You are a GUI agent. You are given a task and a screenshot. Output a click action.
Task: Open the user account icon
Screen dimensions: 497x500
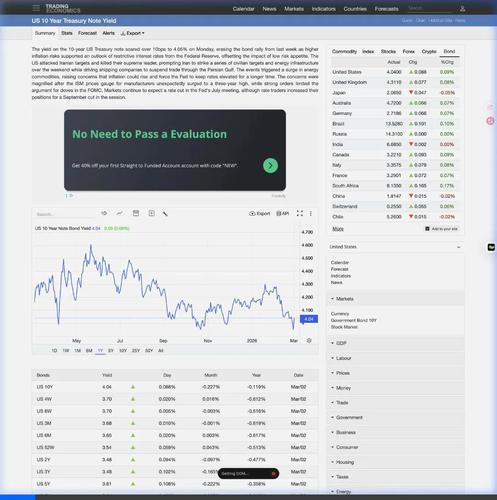[x=462, y=9]
